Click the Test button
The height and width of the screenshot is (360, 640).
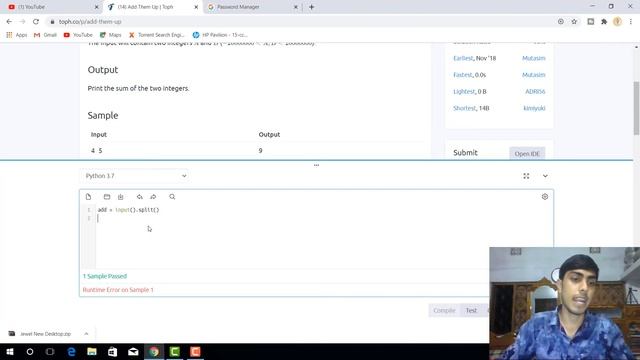pos(471,311)
